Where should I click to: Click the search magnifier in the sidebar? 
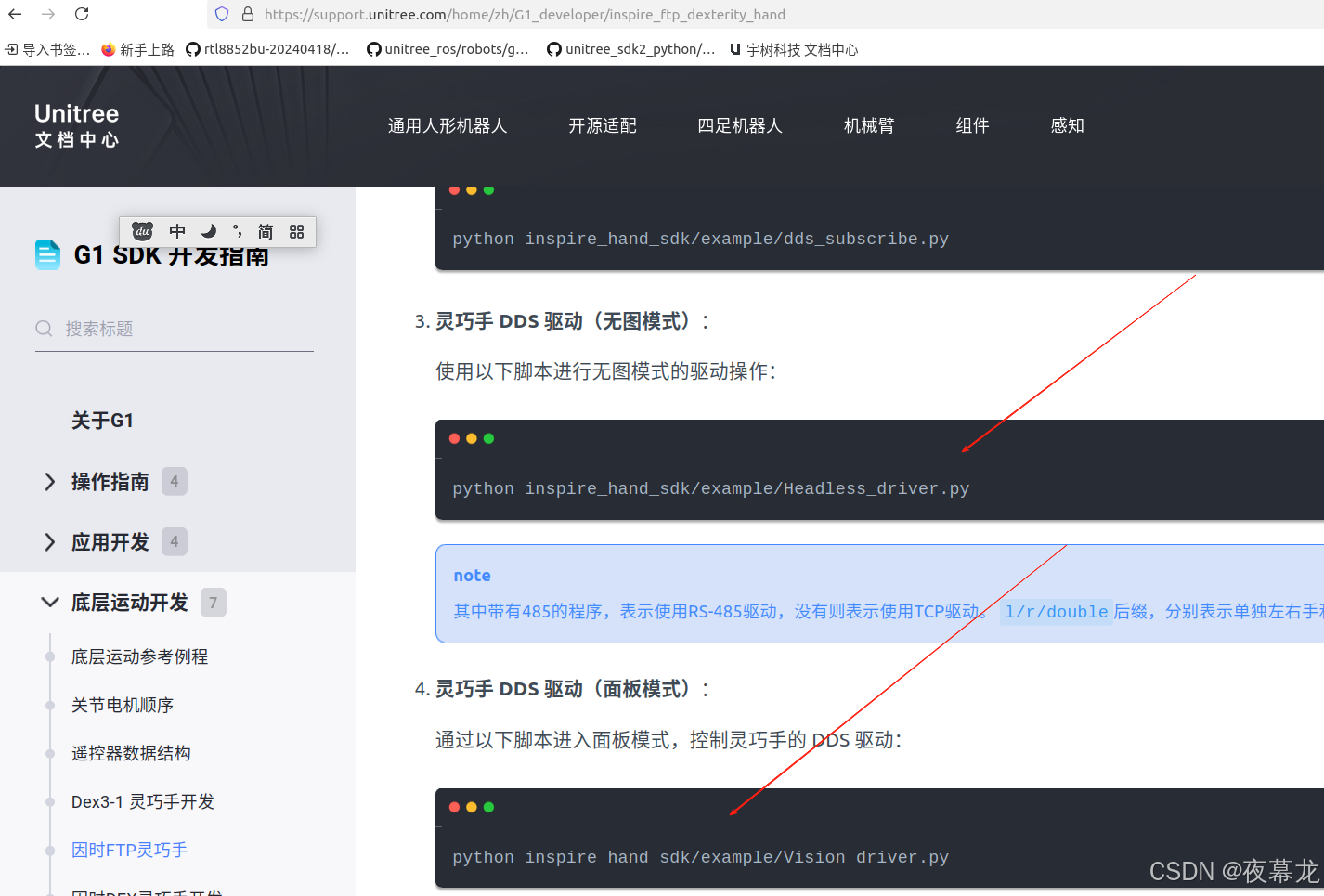[44, 328]
